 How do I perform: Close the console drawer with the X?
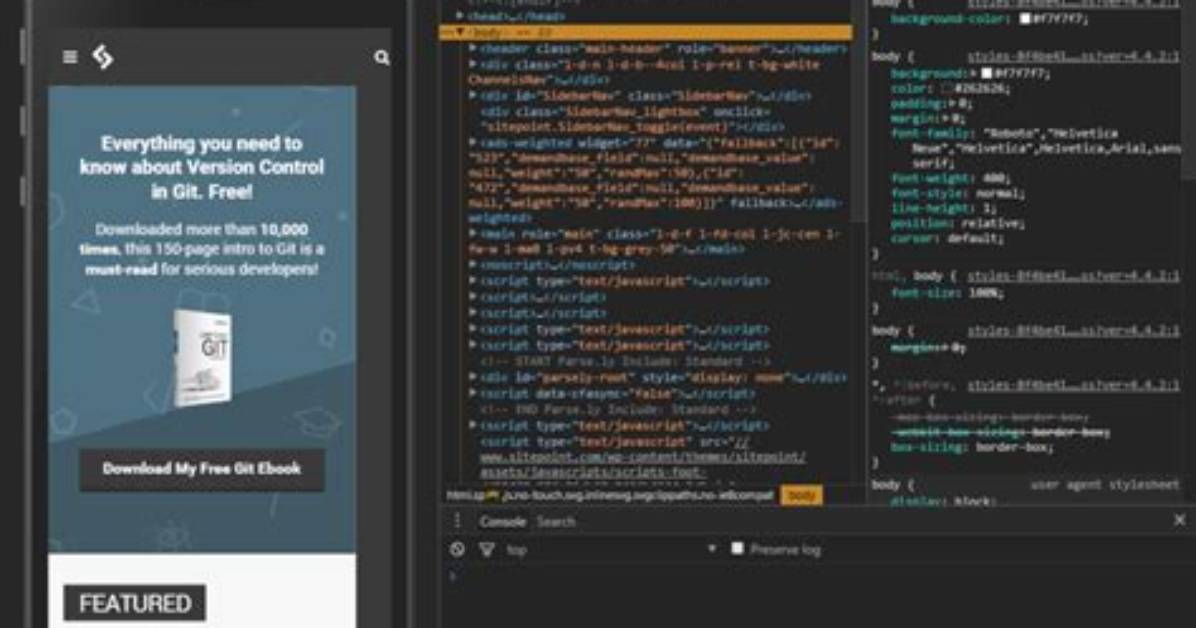1179,520
